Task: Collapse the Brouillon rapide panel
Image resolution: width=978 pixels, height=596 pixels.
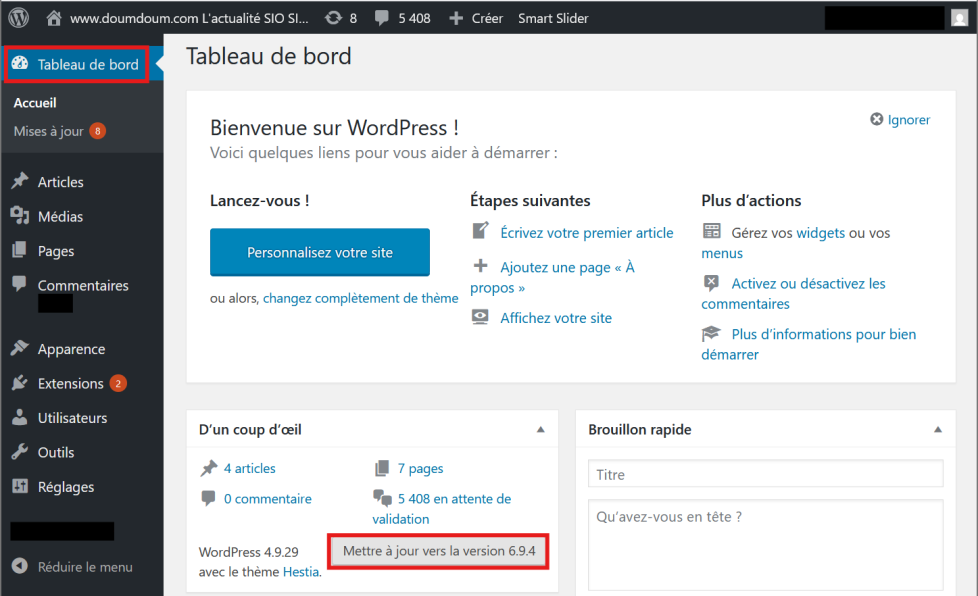Action: [x=937, y=430]
